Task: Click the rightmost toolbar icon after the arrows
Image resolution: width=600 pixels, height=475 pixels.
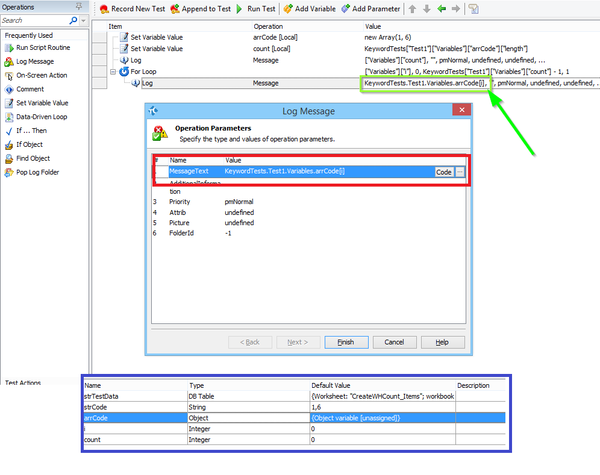Action: pos(474,9)
